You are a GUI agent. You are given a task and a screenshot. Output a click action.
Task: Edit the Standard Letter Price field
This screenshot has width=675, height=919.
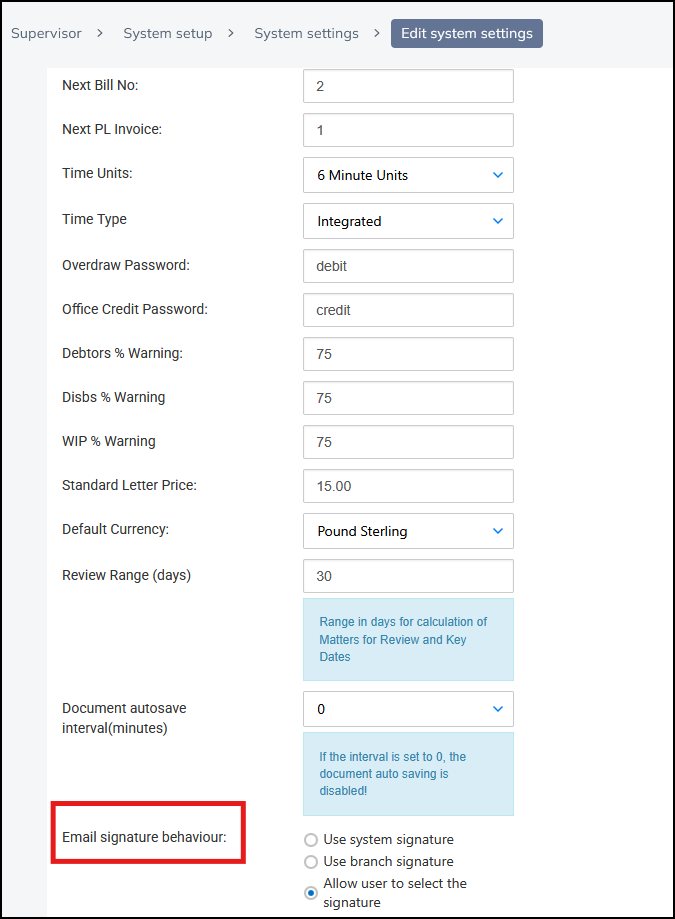pyautogui.click(x=408, y=486)
